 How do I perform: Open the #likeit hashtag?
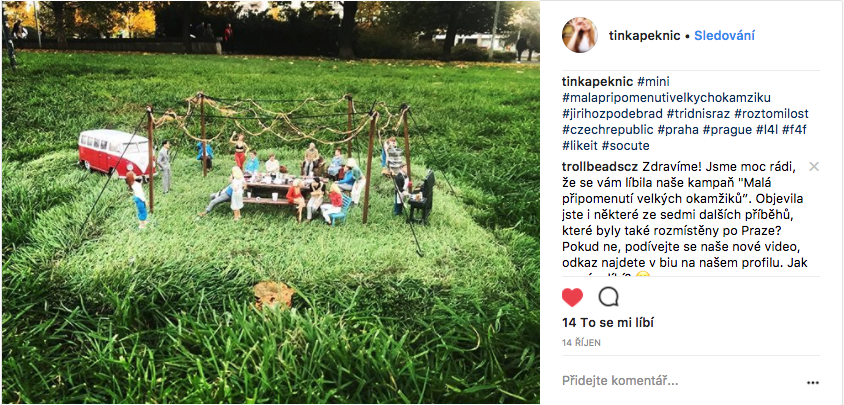(583, 146)
